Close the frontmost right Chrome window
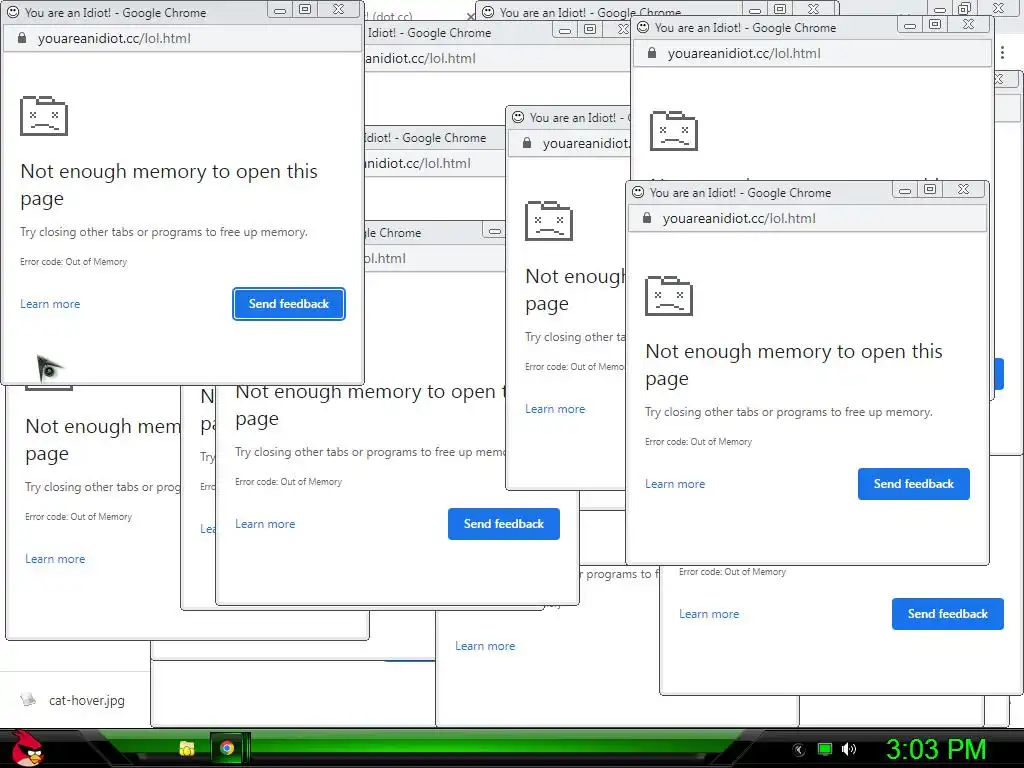Viewport: 1024px width, 768px height. point(964,189)
